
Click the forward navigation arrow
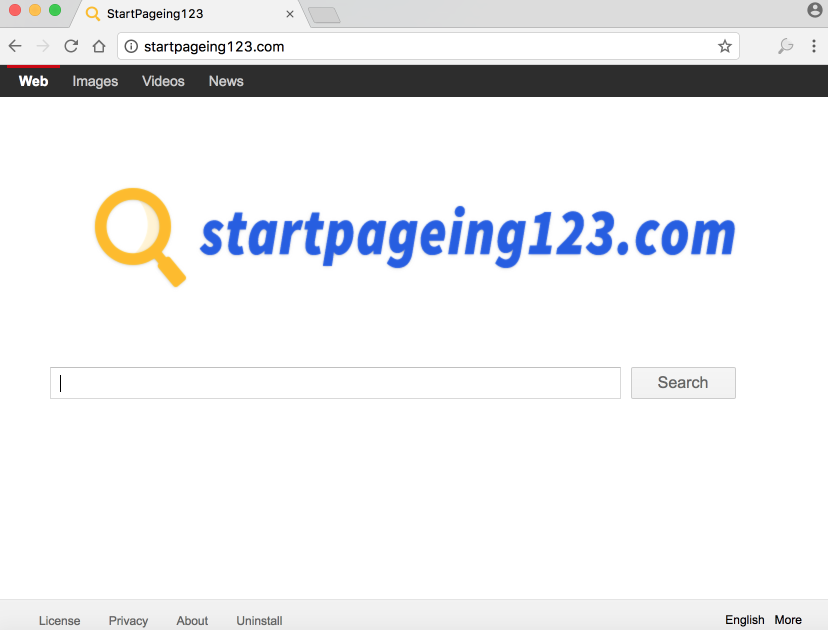click(43, 46)
